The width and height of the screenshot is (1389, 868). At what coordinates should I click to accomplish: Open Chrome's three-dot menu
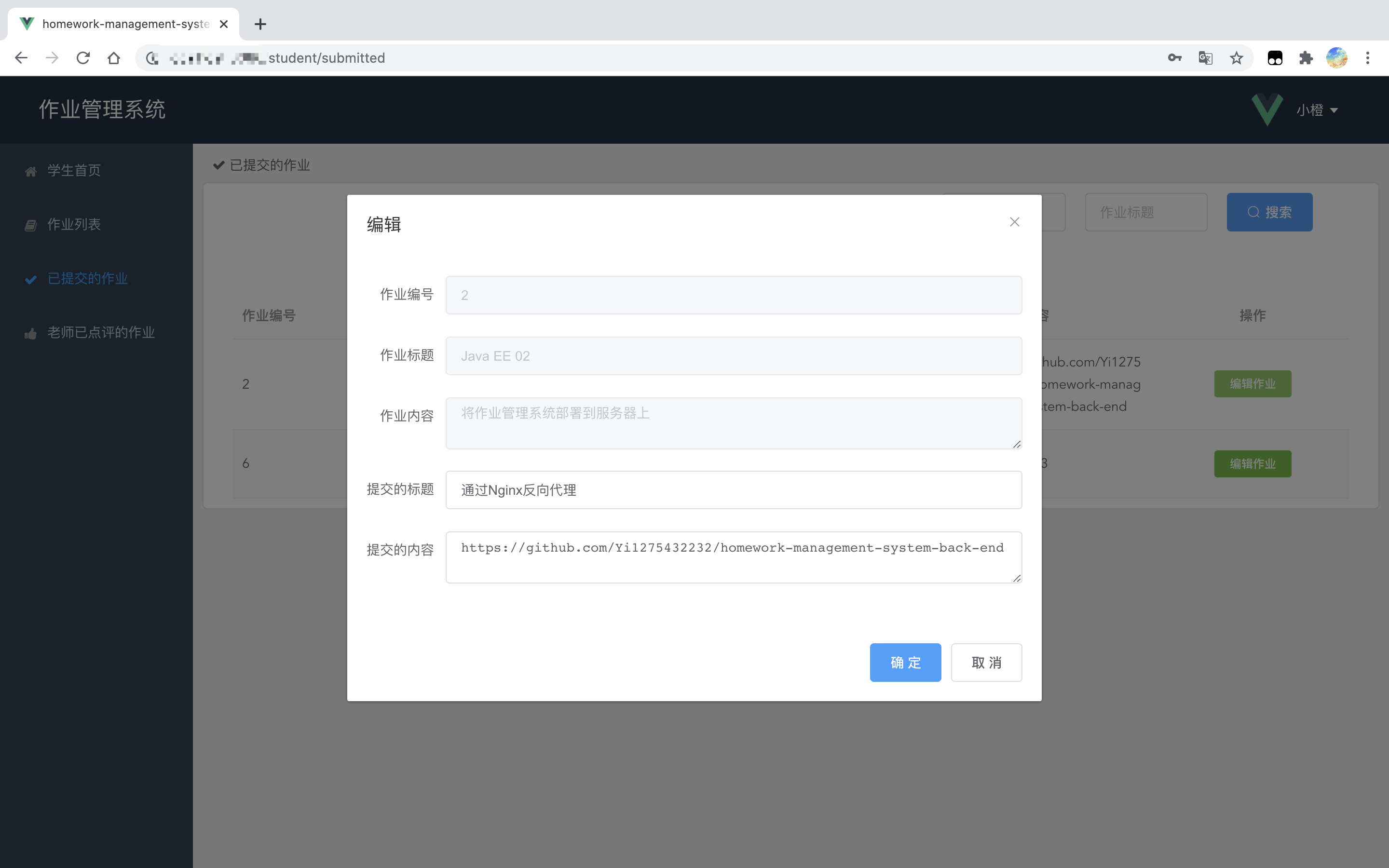click(1368, 57)
